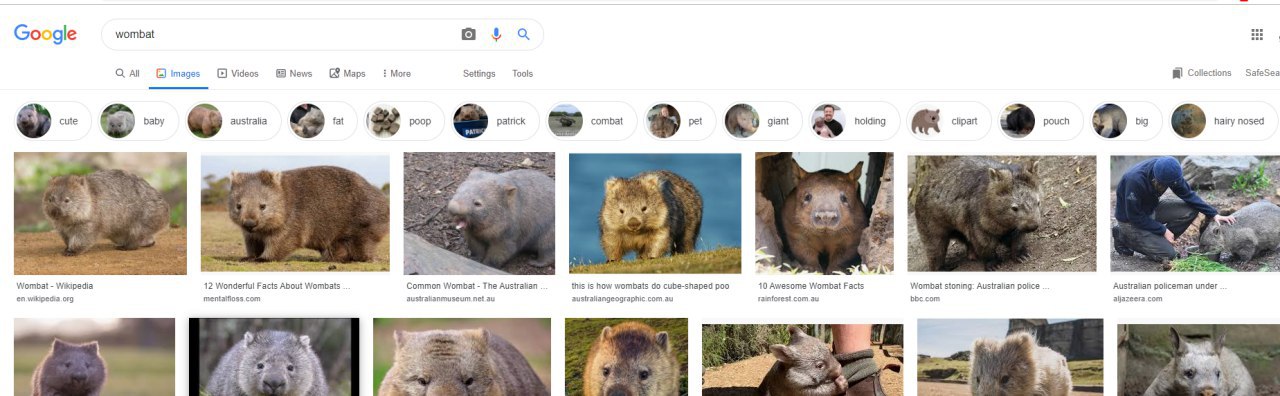Start voice search with microphone icon
The image size is (1280, 396).
496,34
